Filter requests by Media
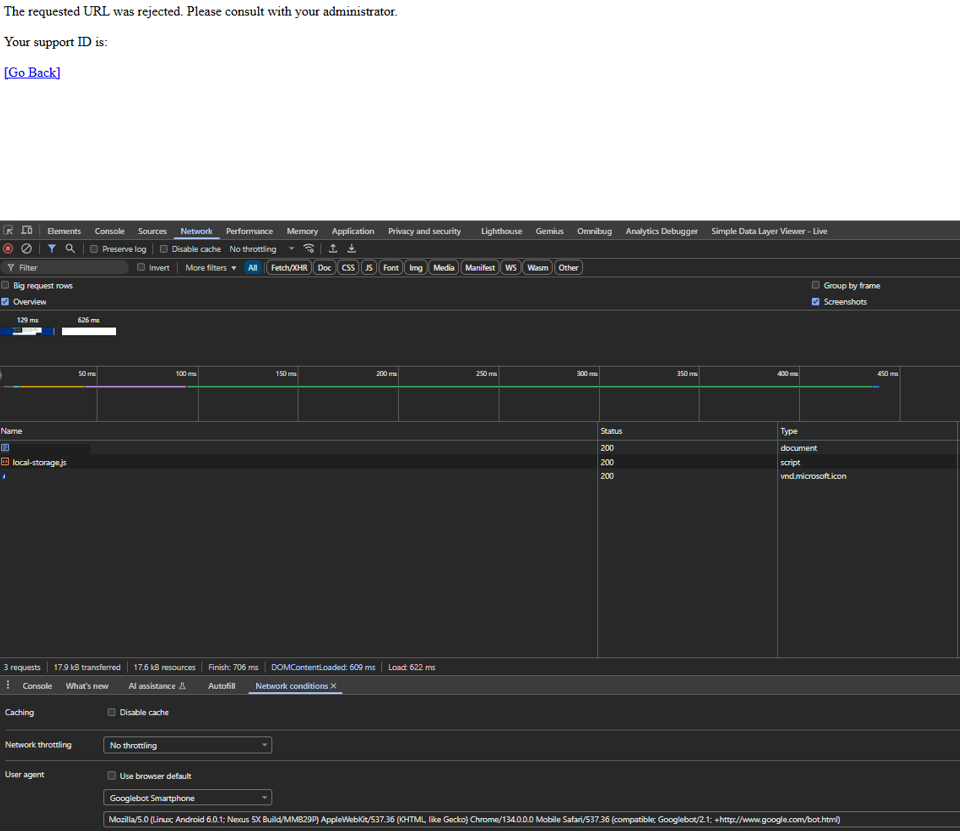 pos(443,268)
